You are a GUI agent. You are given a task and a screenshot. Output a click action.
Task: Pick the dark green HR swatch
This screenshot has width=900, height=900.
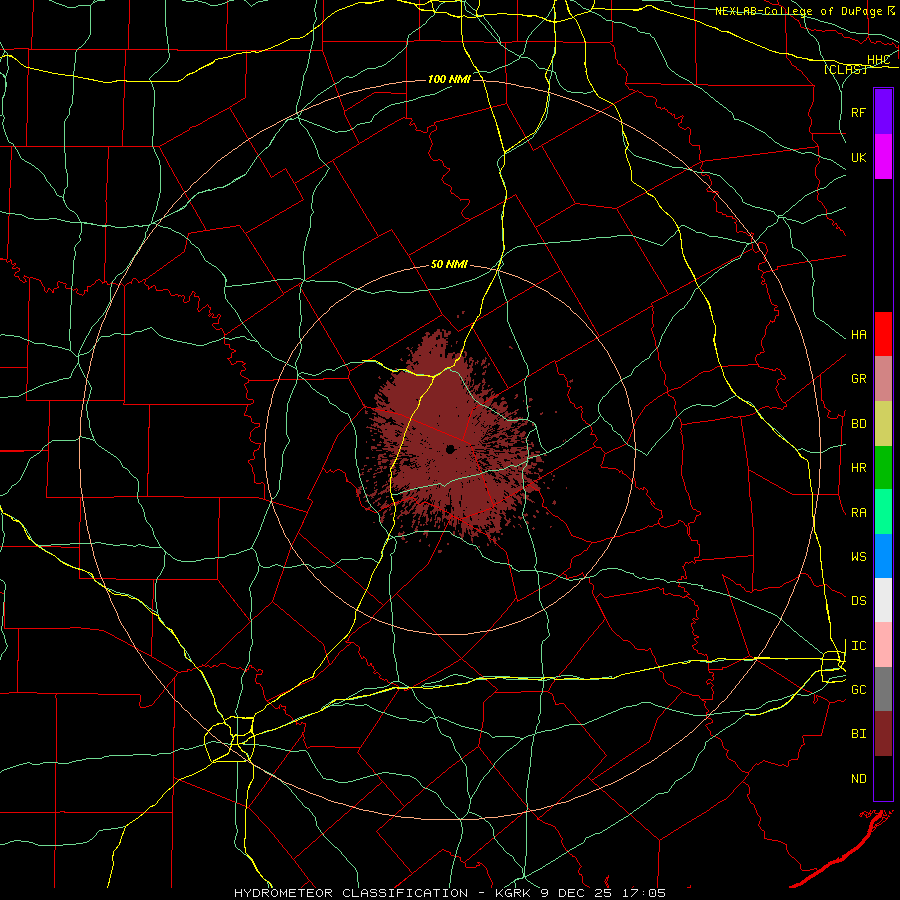coord(883,468)
